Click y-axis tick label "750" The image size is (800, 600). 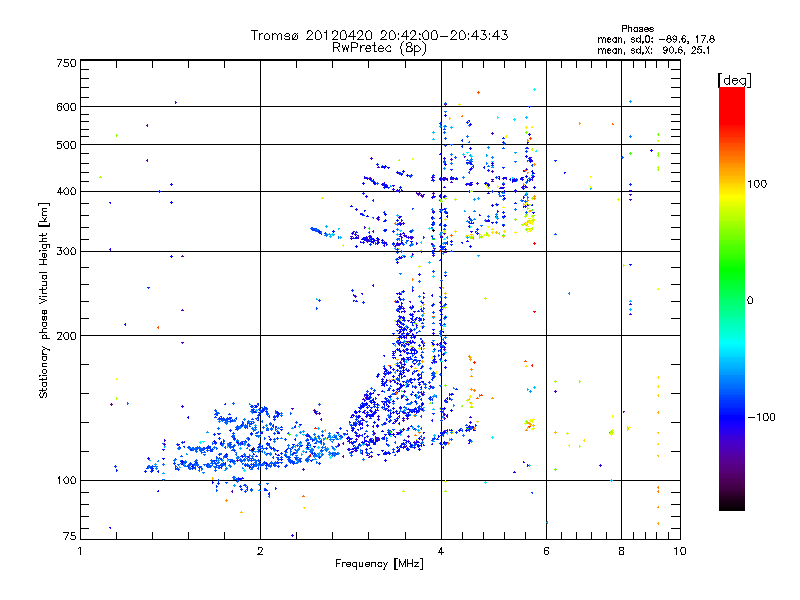(66, 63)
